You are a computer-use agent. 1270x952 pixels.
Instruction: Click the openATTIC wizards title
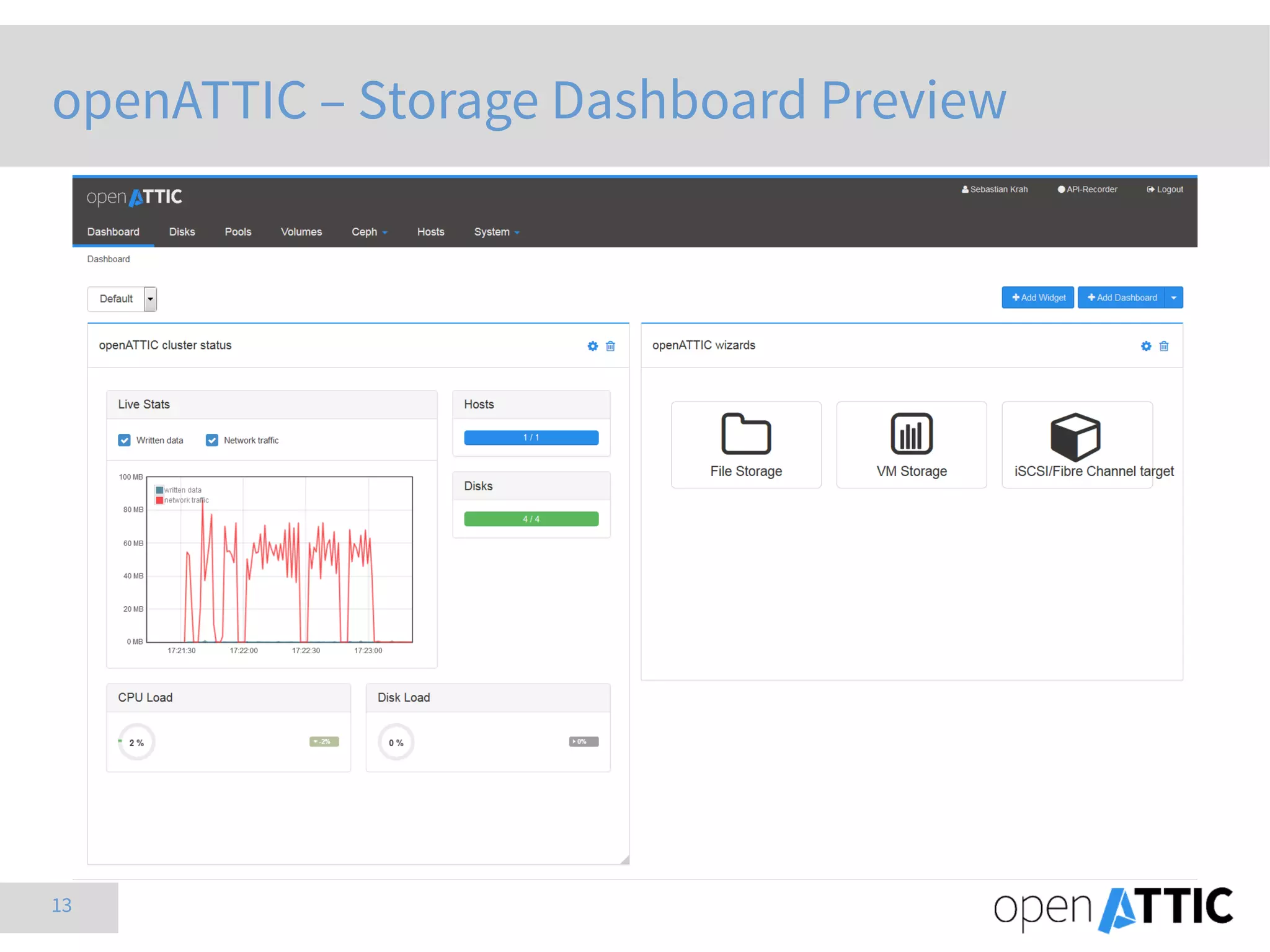[x=704, y=345]
